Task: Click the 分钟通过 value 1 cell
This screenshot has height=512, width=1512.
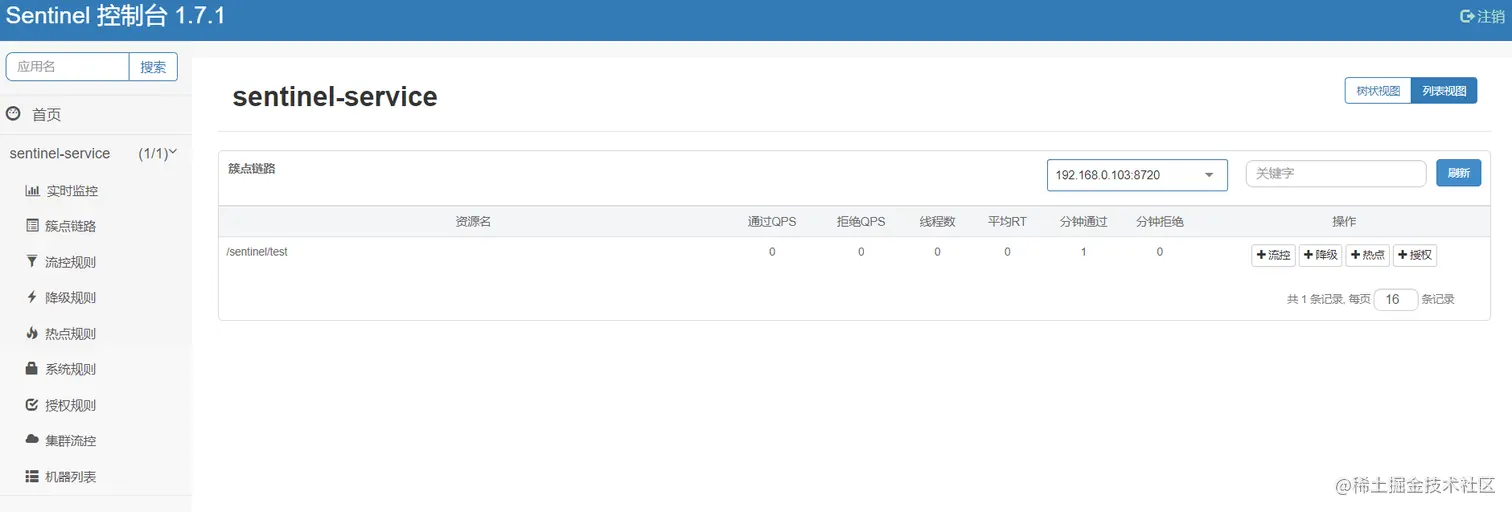Action: (x=1084, y=252)
